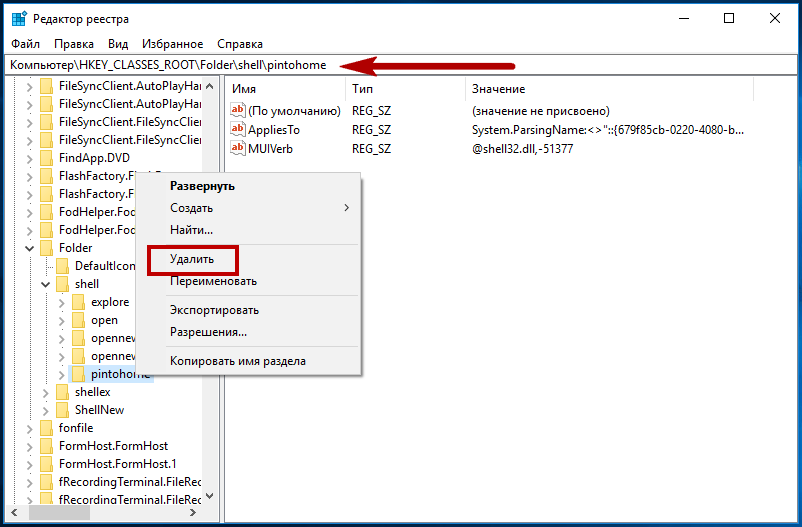Click the @shell32.dll,-51377 data value
802x527 pixels.
pos(522,149)
